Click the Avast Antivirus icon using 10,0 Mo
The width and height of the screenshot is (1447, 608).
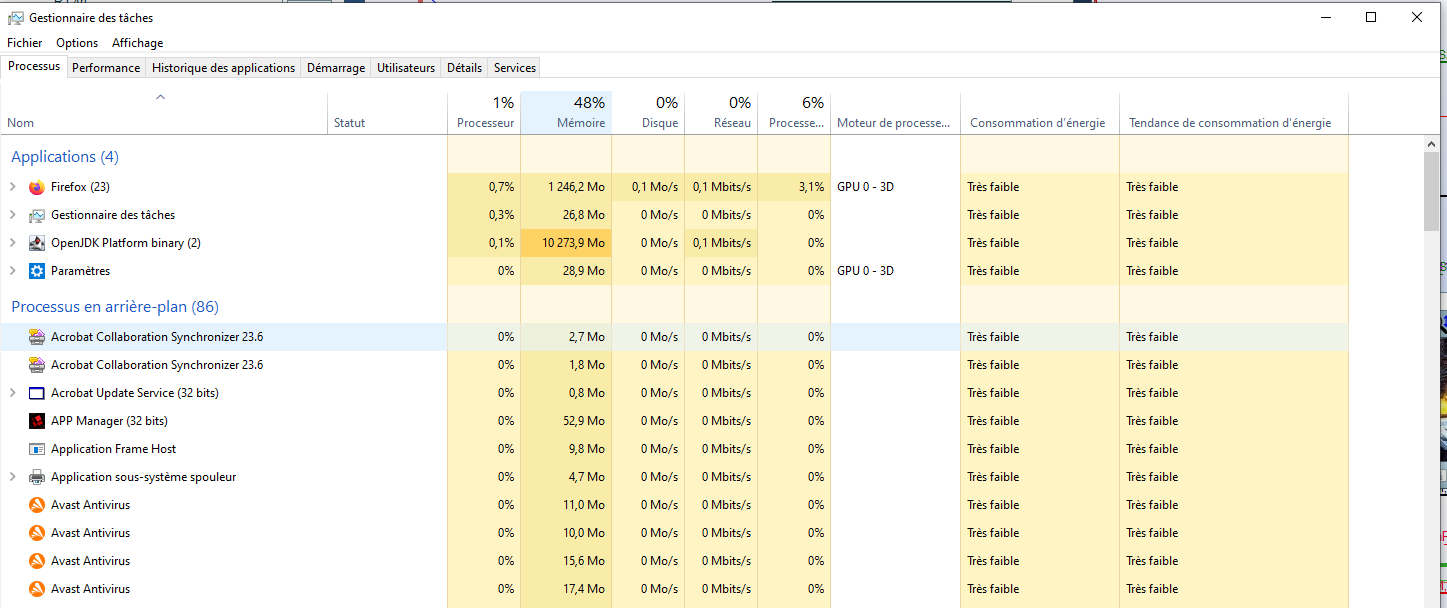click(x=37, y=533)
